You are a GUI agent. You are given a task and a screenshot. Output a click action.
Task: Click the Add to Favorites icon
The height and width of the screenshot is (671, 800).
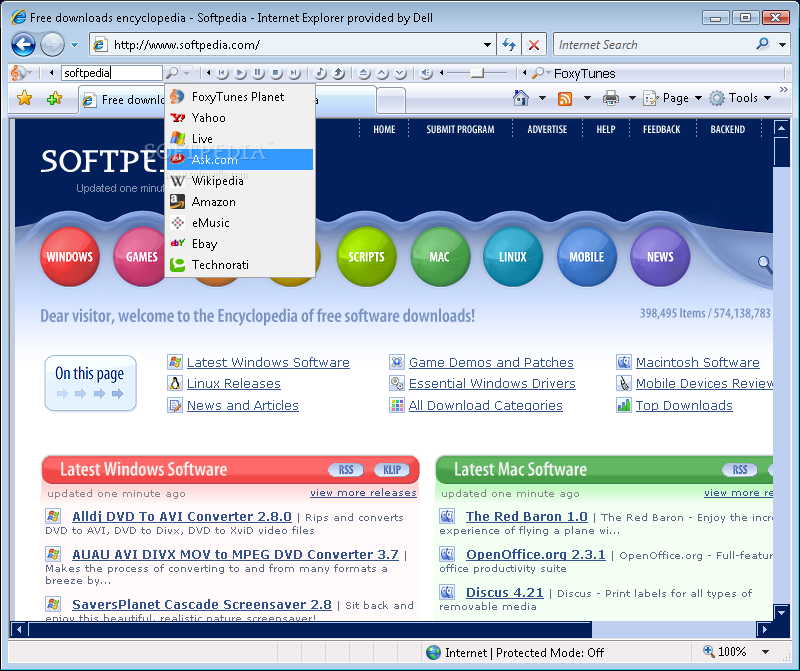point(54,98)
